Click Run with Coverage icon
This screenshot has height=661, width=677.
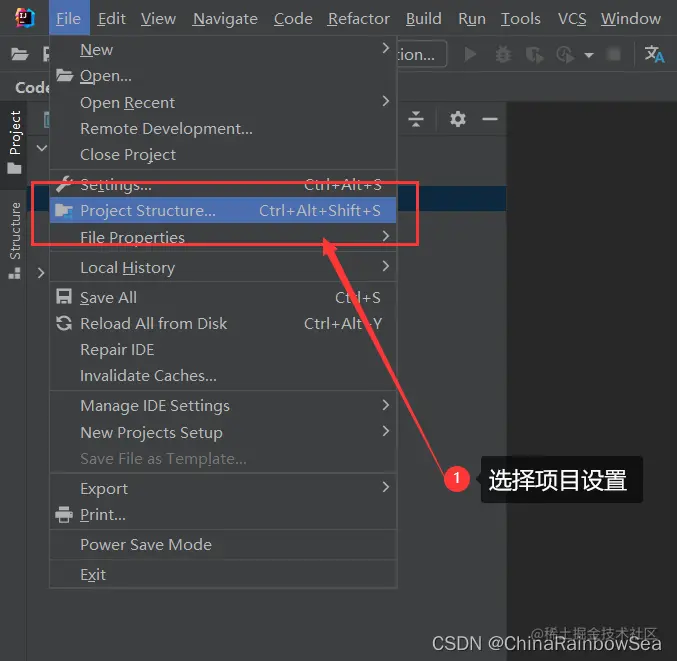point(535,55)
